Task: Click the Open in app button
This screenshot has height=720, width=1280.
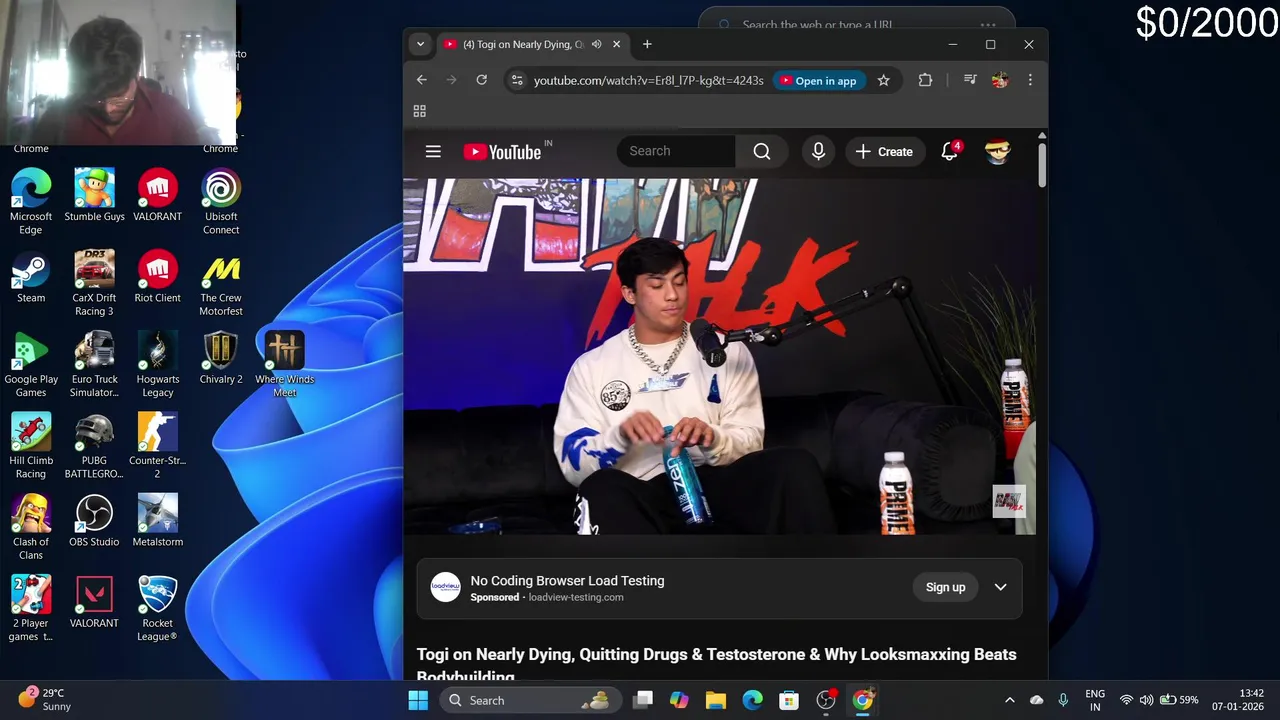Action: click(x=818, y=80)
